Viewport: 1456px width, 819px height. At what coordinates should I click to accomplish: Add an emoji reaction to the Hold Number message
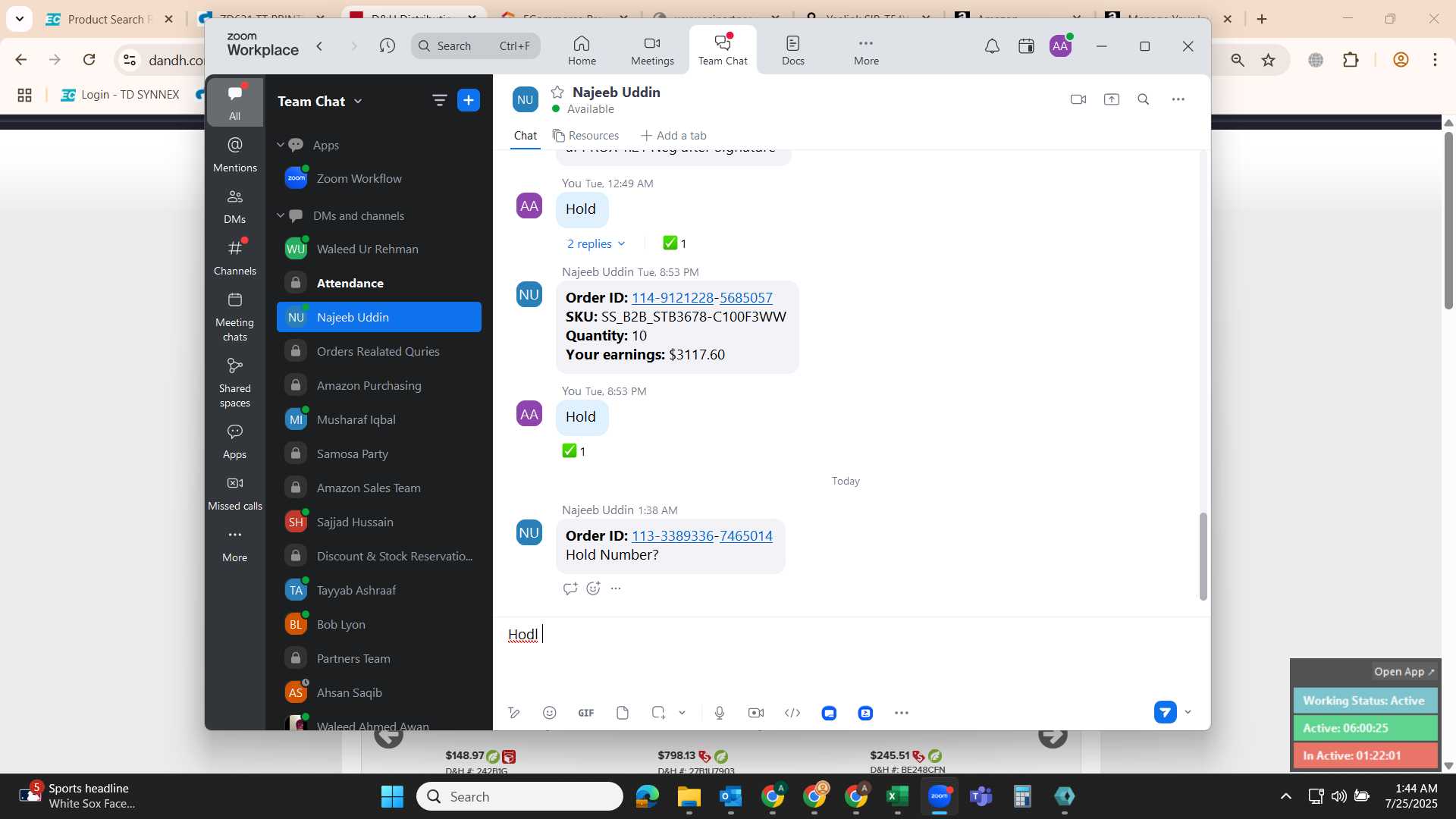pyautogui.click(x=593, y=588)
